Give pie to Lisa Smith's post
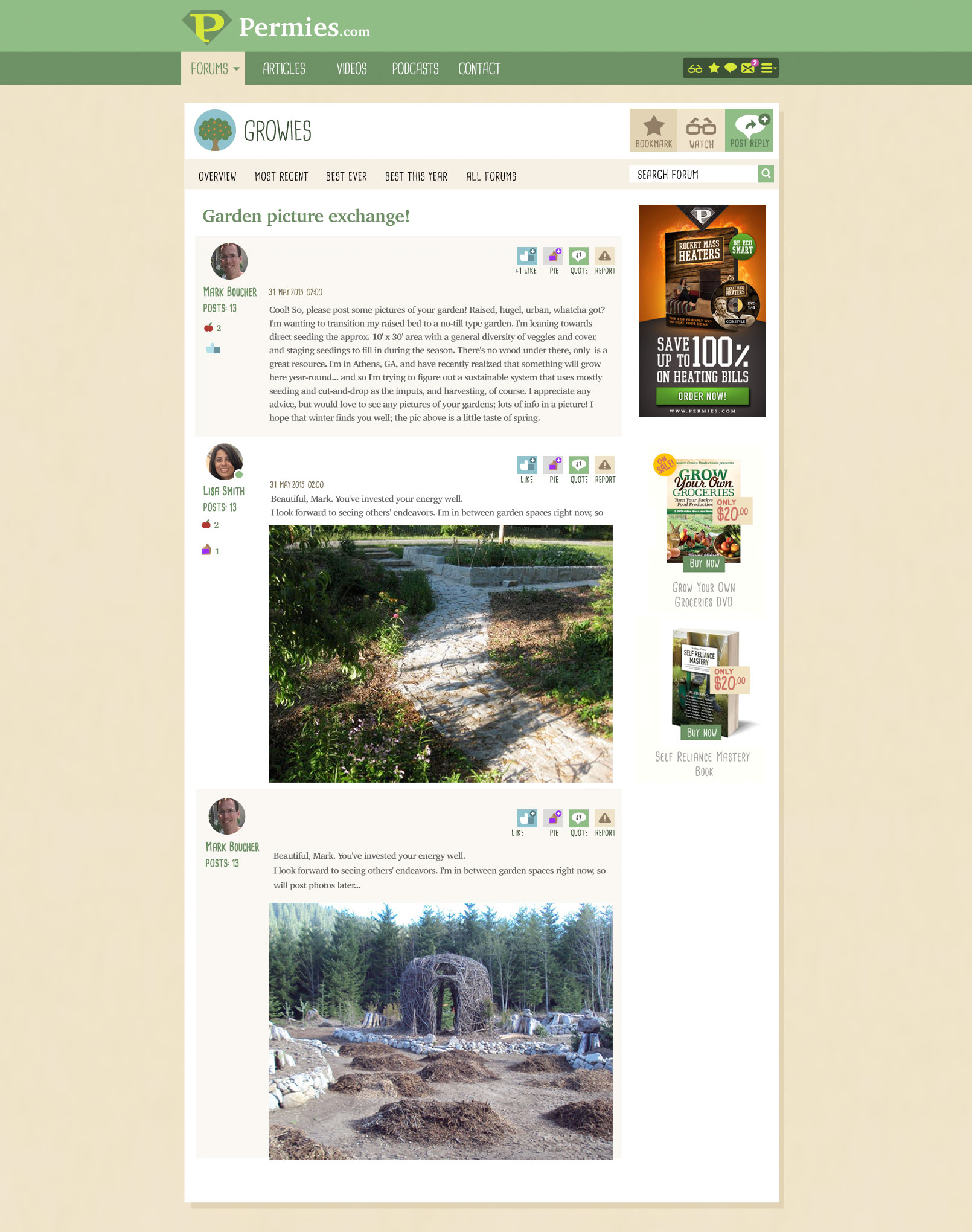972x1232 pixels. [553, 470]
